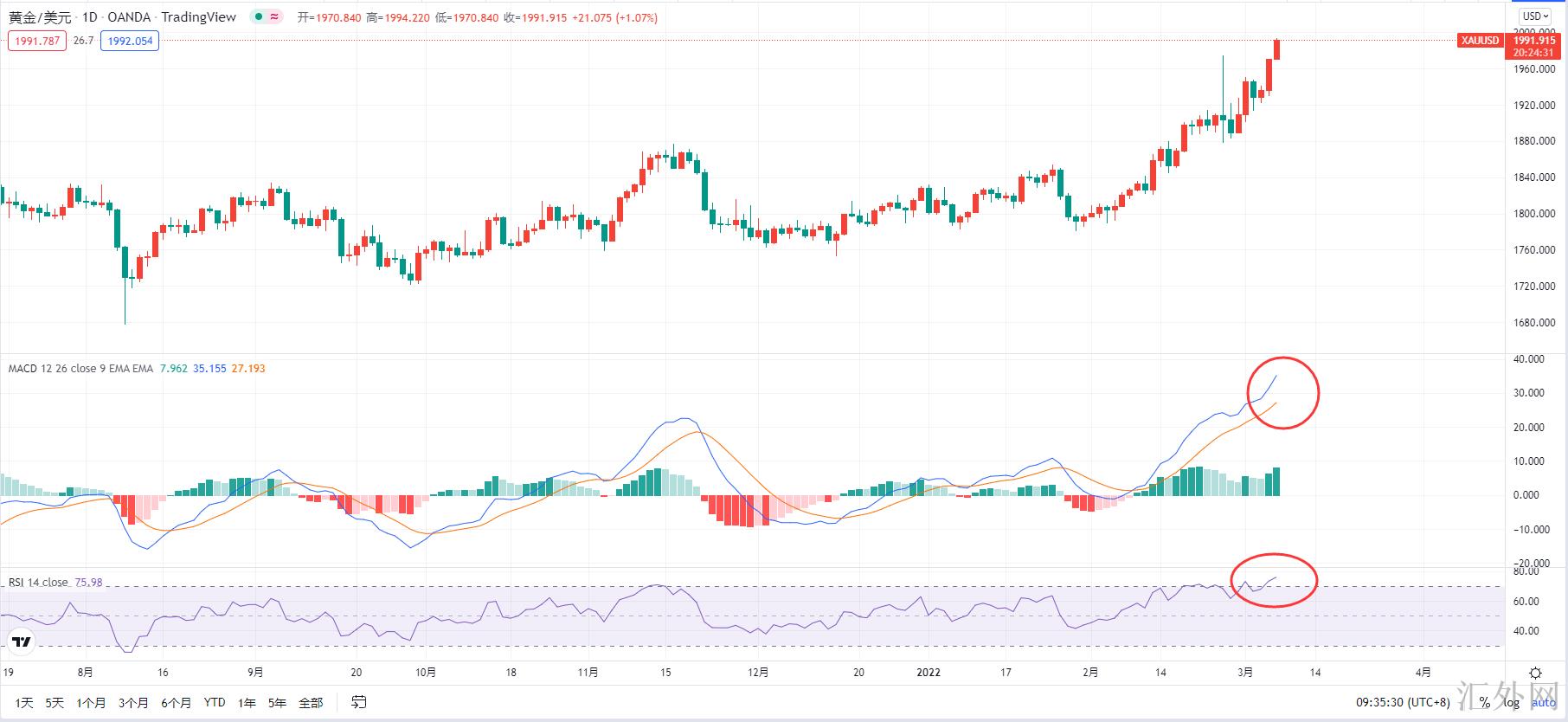Click the green market status dot
Viewport: 1568px width, 722px height.
point(258,16)
